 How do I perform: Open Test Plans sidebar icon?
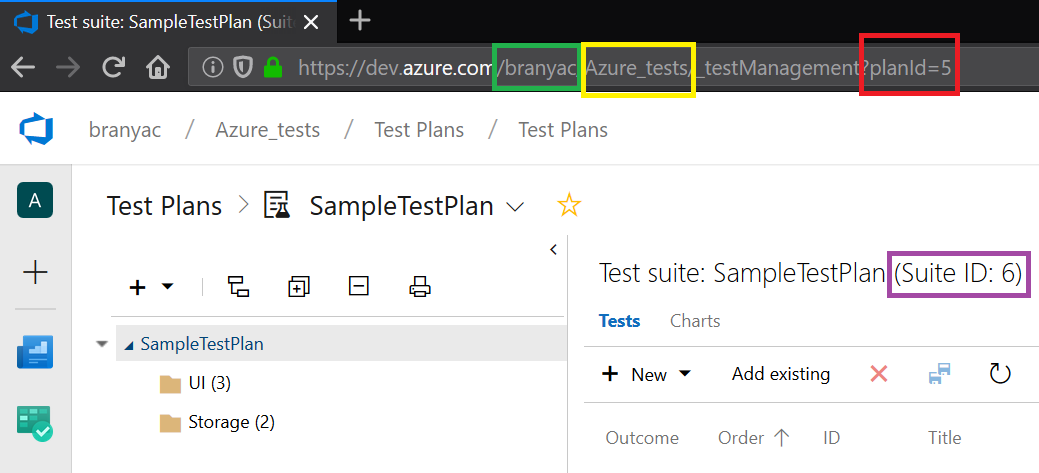[35, 424]
